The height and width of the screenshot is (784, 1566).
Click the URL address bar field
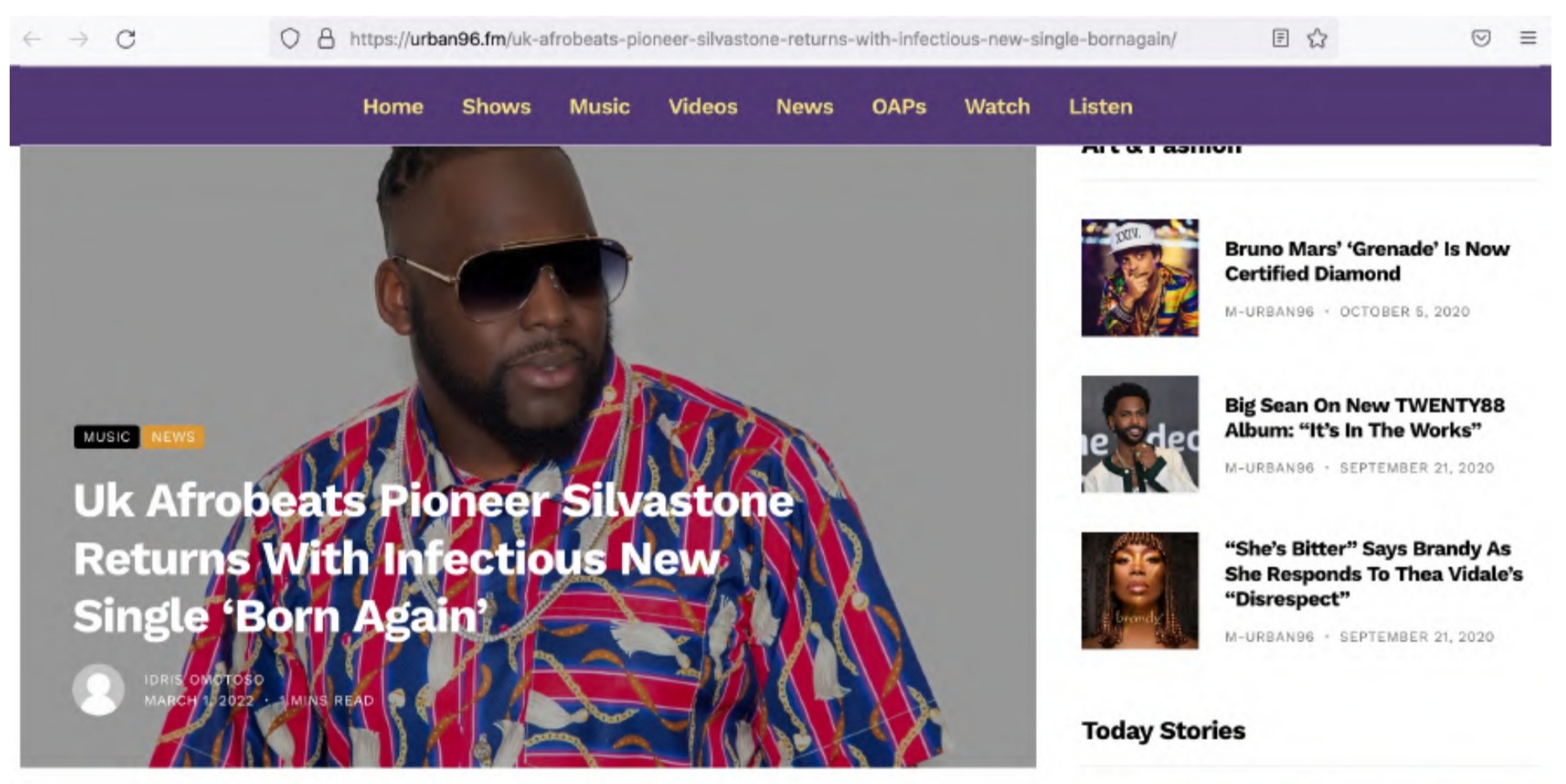coord(762,39)
